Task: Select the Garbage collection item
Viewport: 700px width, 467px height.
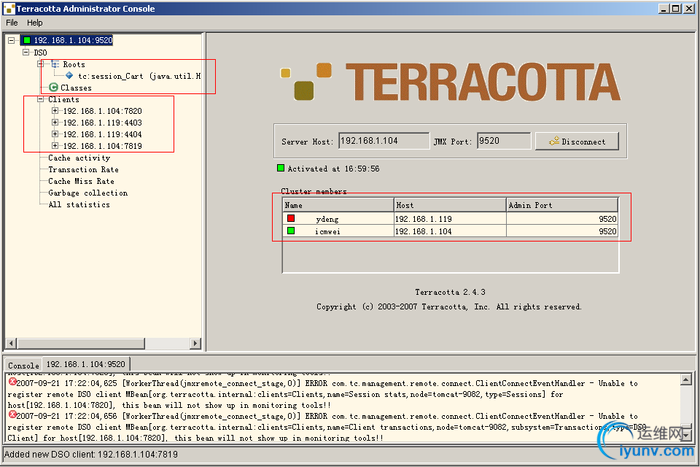Action: 88,193
